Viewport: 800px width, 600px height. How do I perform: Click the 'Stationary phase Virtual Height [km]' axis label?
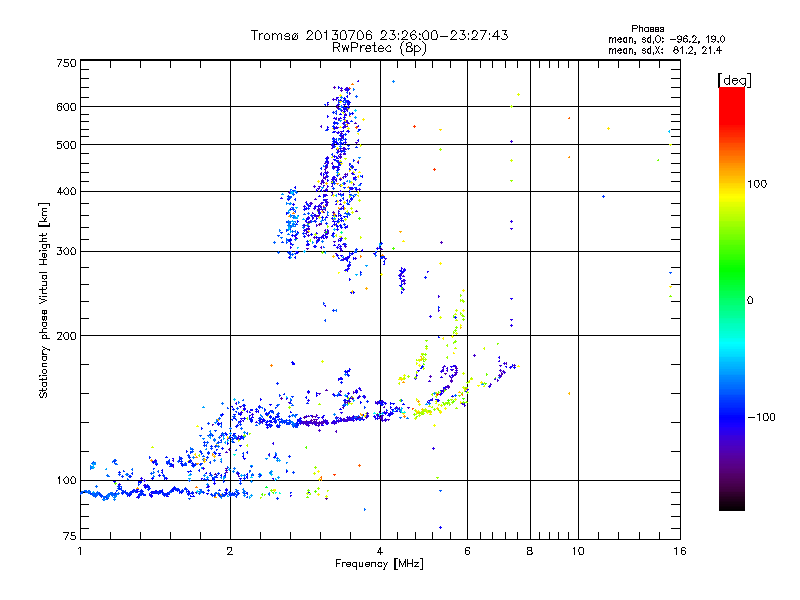pos(44,301)
